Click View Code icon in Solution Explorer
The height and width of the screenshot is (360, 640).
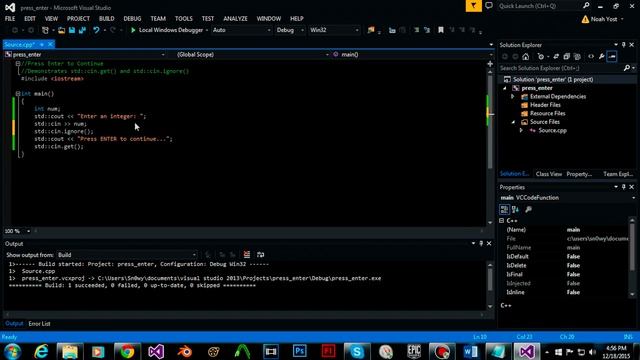(x=591, y=57)
